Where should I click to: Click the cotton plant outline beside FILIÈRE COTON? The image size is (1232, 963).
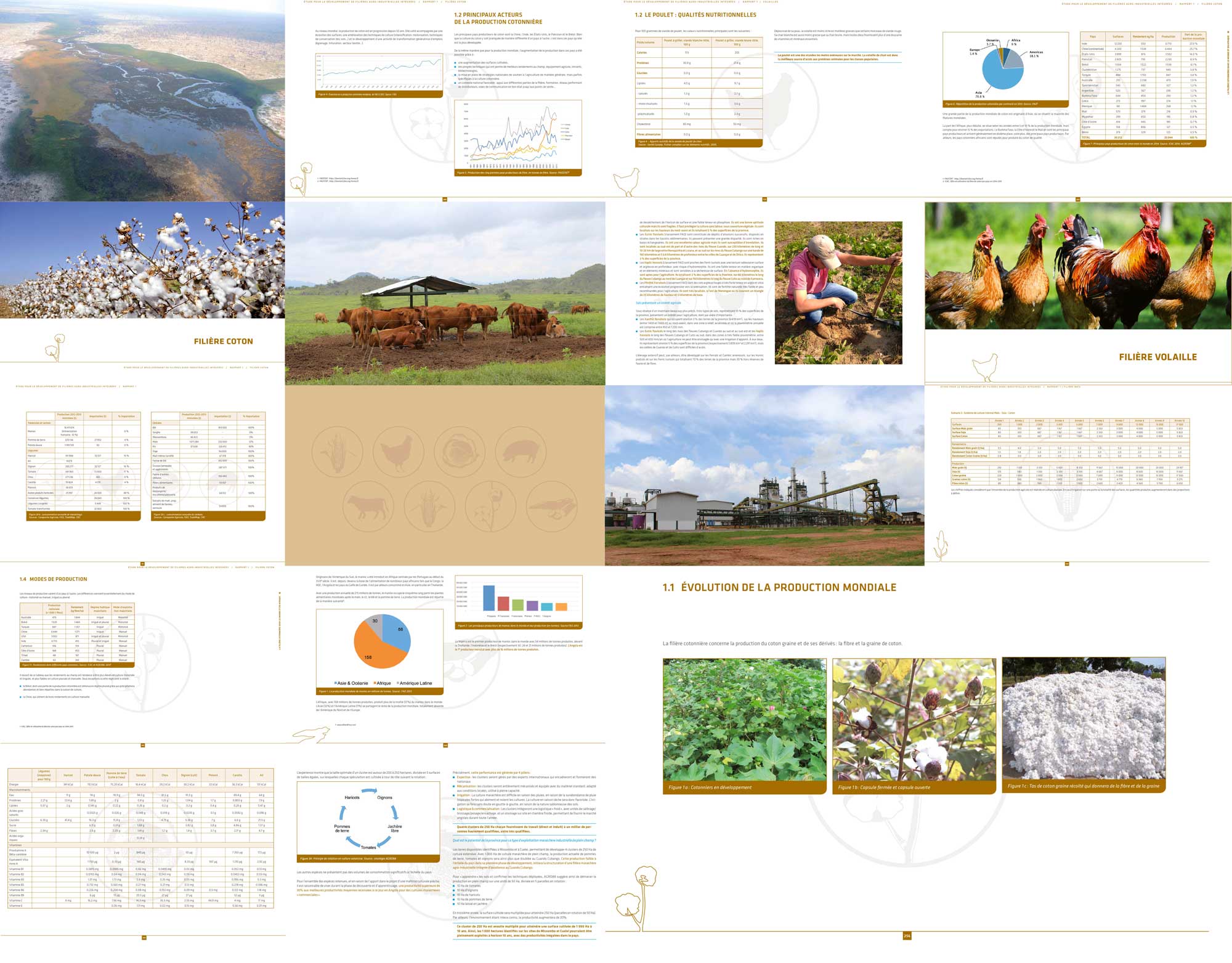click(x=55, y=346)
